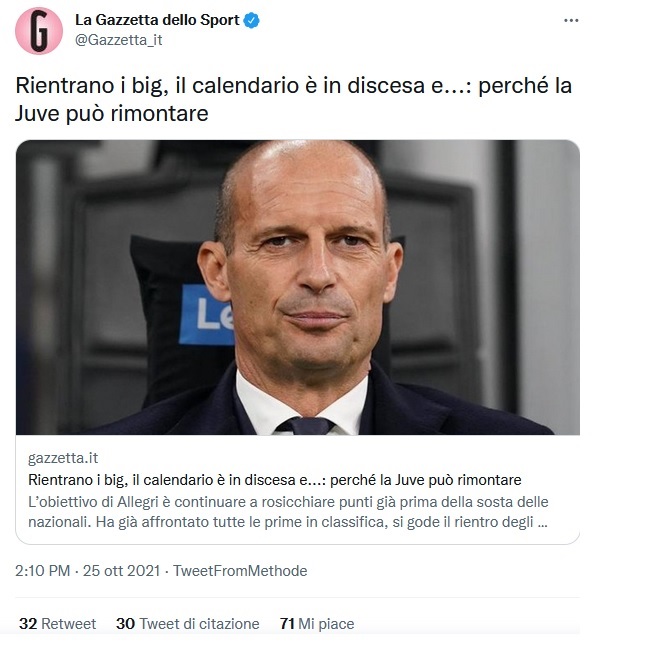The image size is (664, 656).
Task: Click the 2:10 PM tweet time
Action: (42, 570)
